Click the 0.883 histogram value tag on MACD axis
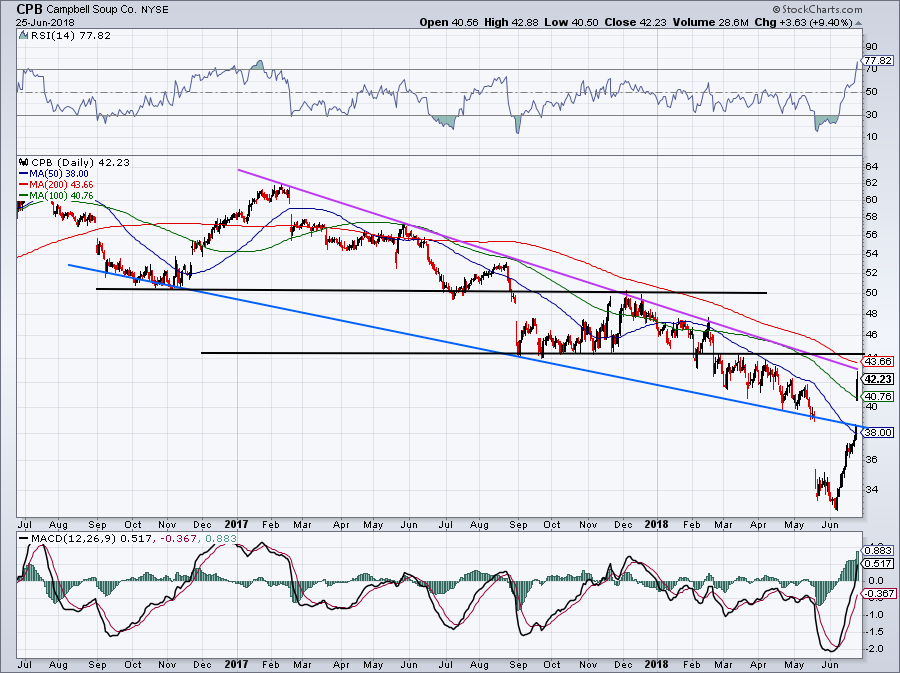900x673 pixels. (878, 551)
